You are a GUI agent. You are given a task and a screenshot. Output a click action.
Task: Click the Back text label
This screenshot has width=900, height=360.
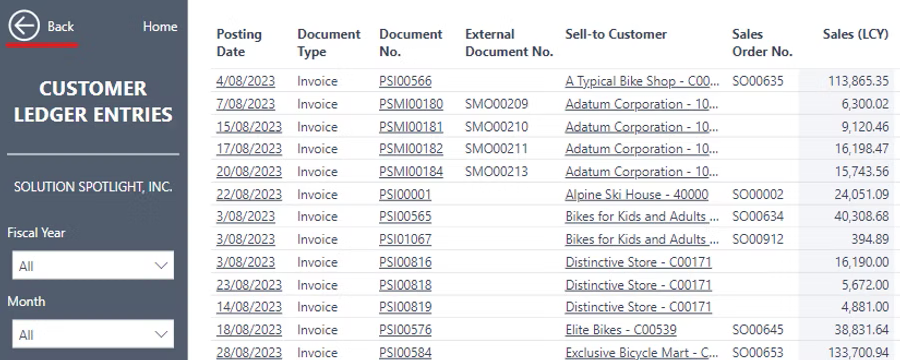(60, 26)
